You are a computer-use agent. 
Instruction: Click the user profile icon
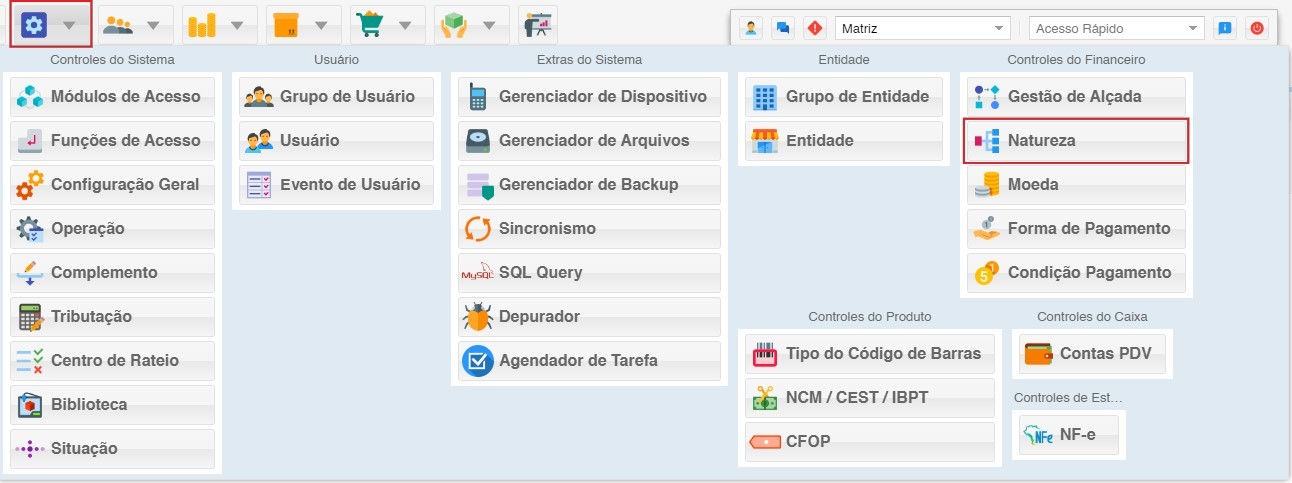pyautogui.click(x=750, y=29)
